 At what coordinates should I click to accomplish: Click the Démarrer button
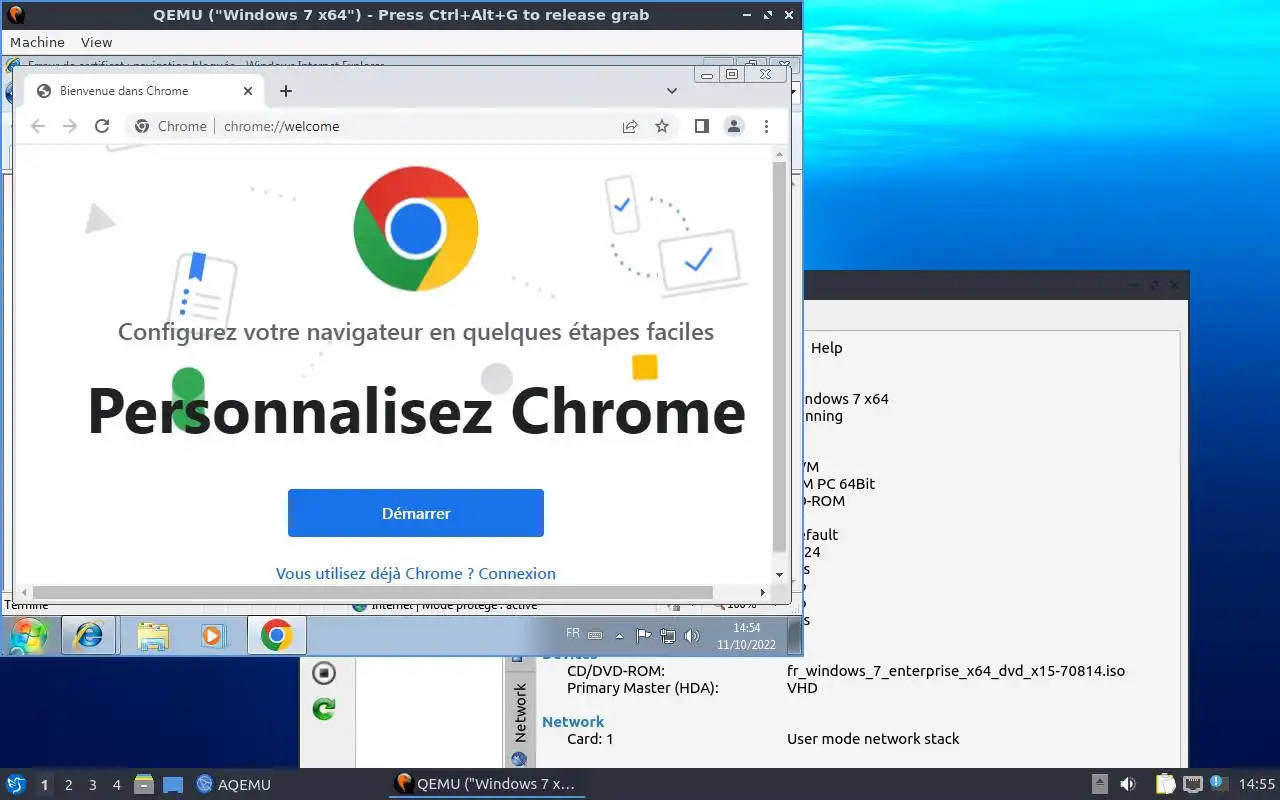pyautogui.click(x=416, y=513)
